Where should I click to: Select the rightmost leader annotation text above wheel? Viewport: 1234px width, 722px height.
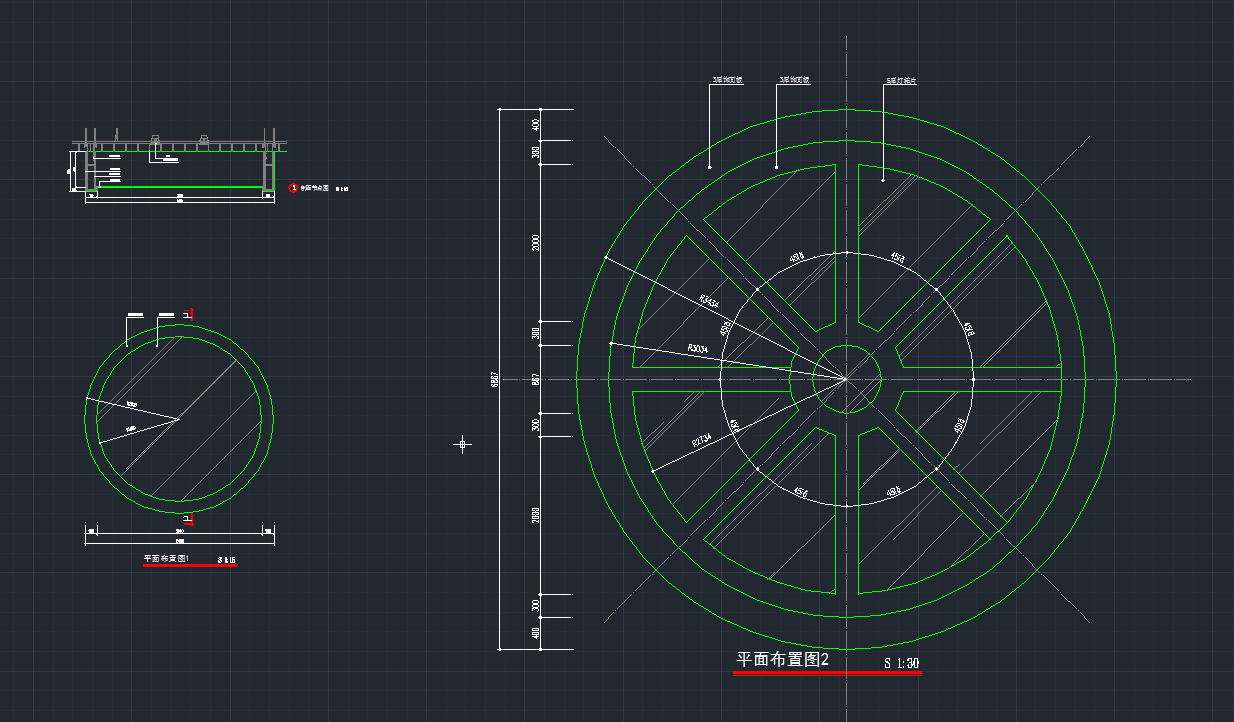click(902, 80)
